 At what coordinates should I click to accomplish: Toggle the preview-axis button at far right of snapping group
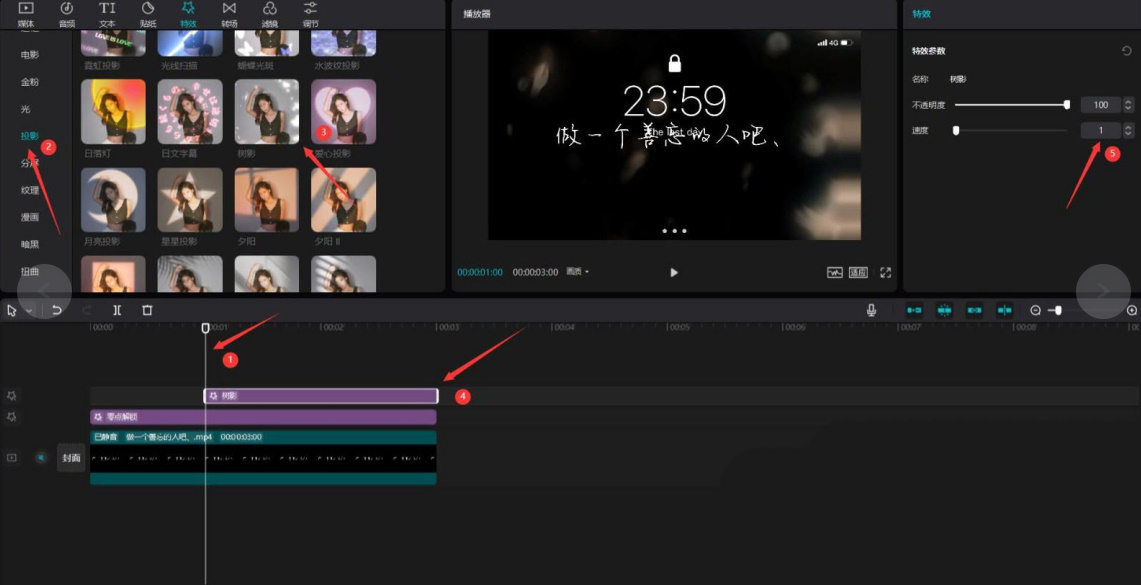tap(1004, 310)
